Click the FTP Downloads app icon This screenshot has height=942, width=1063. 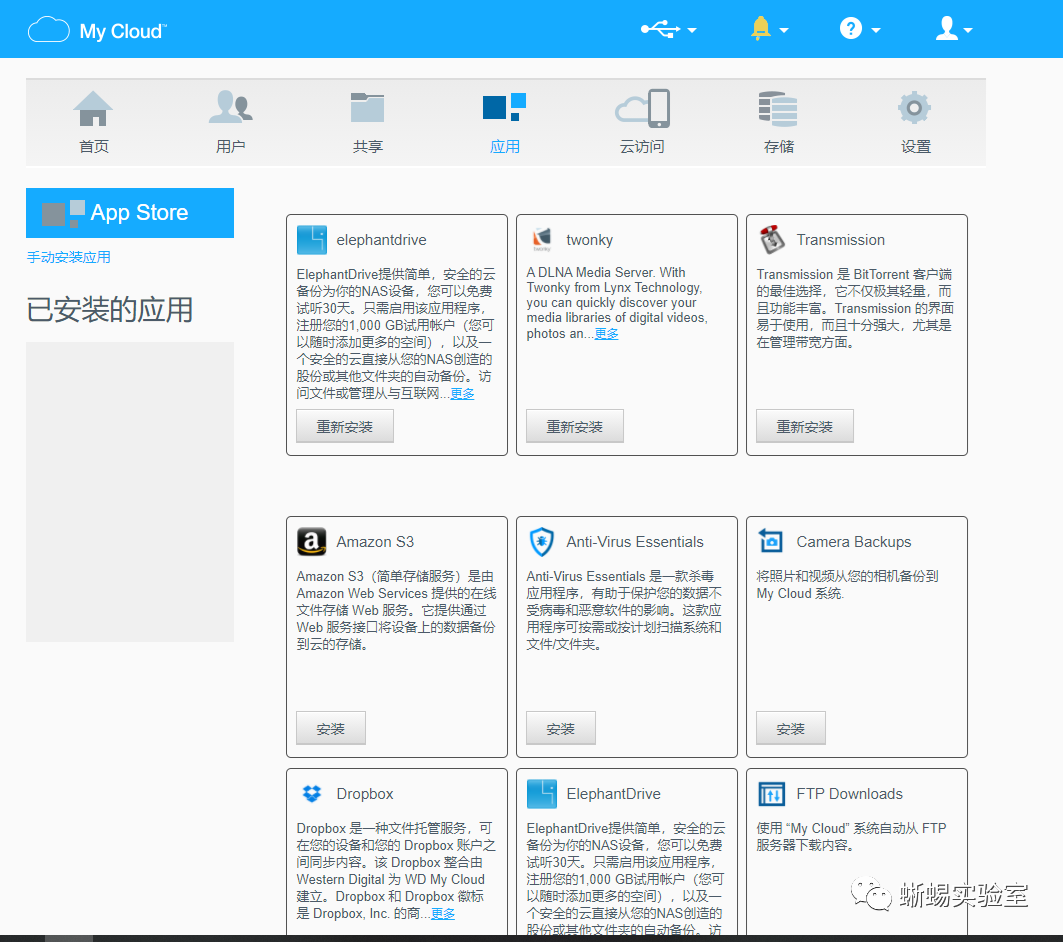click(771, 794)
